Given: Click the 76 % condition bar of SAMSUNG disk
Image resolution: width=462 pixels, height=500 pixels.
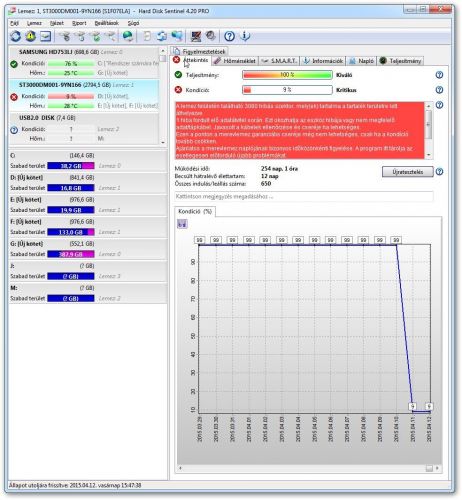Looking at the screenshot, I should [x=71, y=63].
